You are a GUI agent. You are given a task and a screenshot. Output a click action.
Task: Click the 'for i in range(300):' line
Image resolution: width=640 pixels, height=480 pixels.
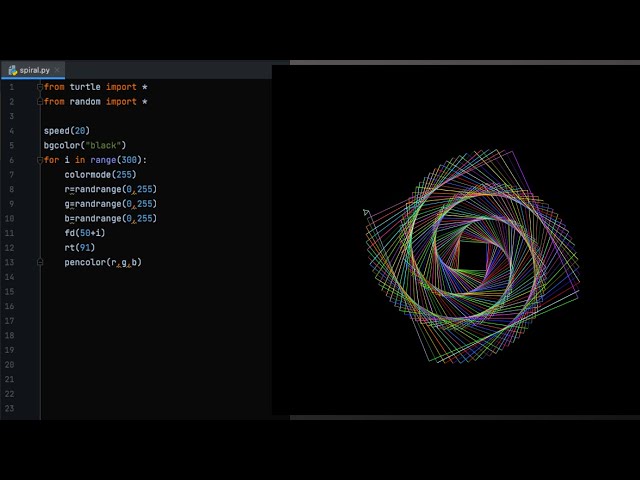click(x=95, y=160)
